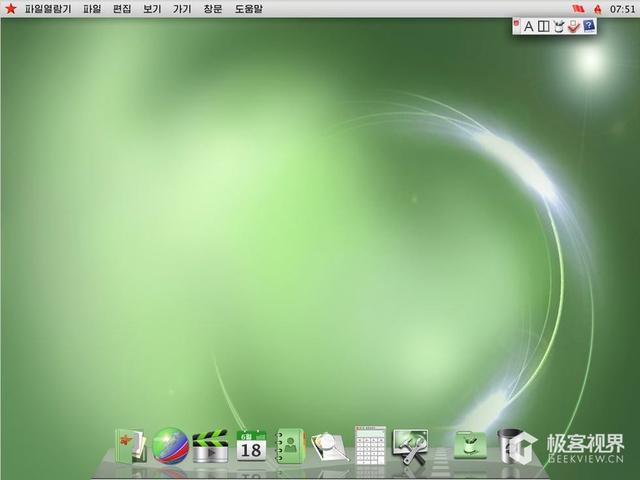Toggle the letter A input mode

point(528,26)
